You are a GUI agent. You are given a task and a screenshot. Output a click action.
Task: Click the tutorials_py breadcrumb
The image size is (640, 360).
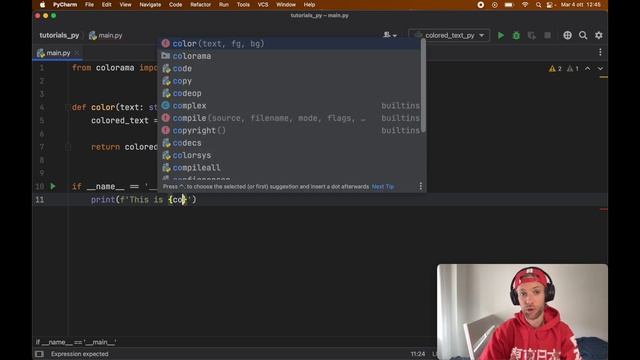(59, 36)
